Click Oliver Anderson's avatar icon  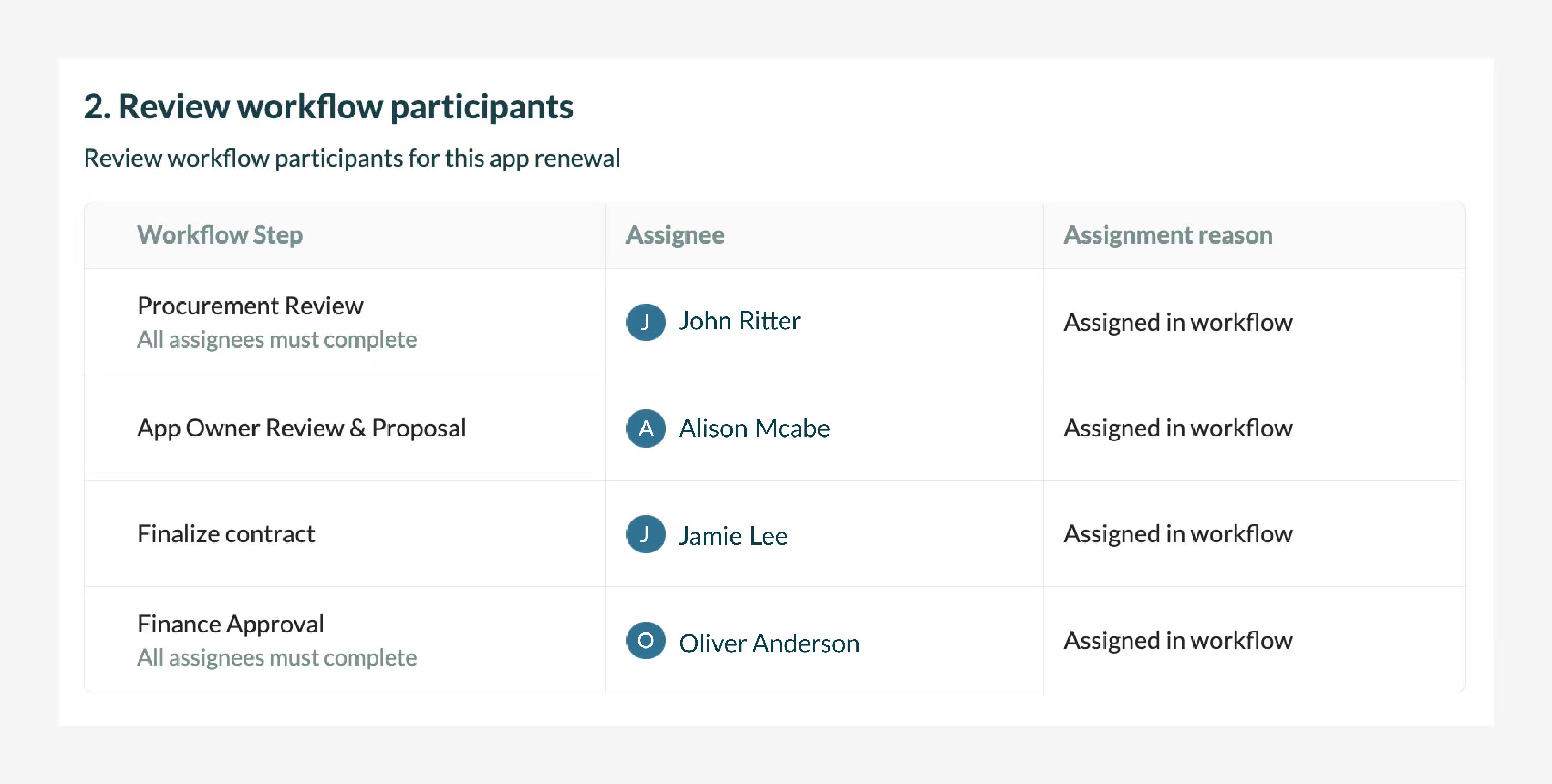(x=645, y=640)
